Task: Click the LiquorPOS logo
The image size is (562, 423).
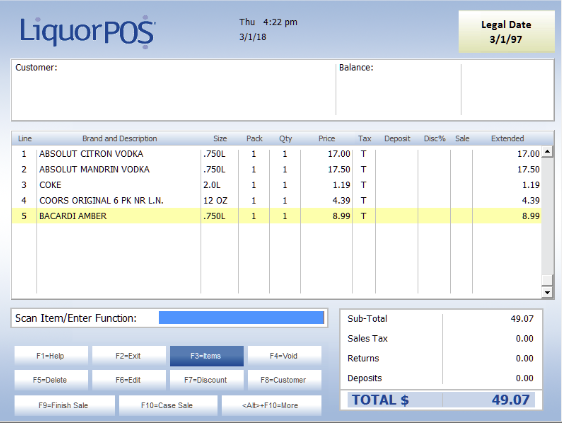Action: pos(87,31)
